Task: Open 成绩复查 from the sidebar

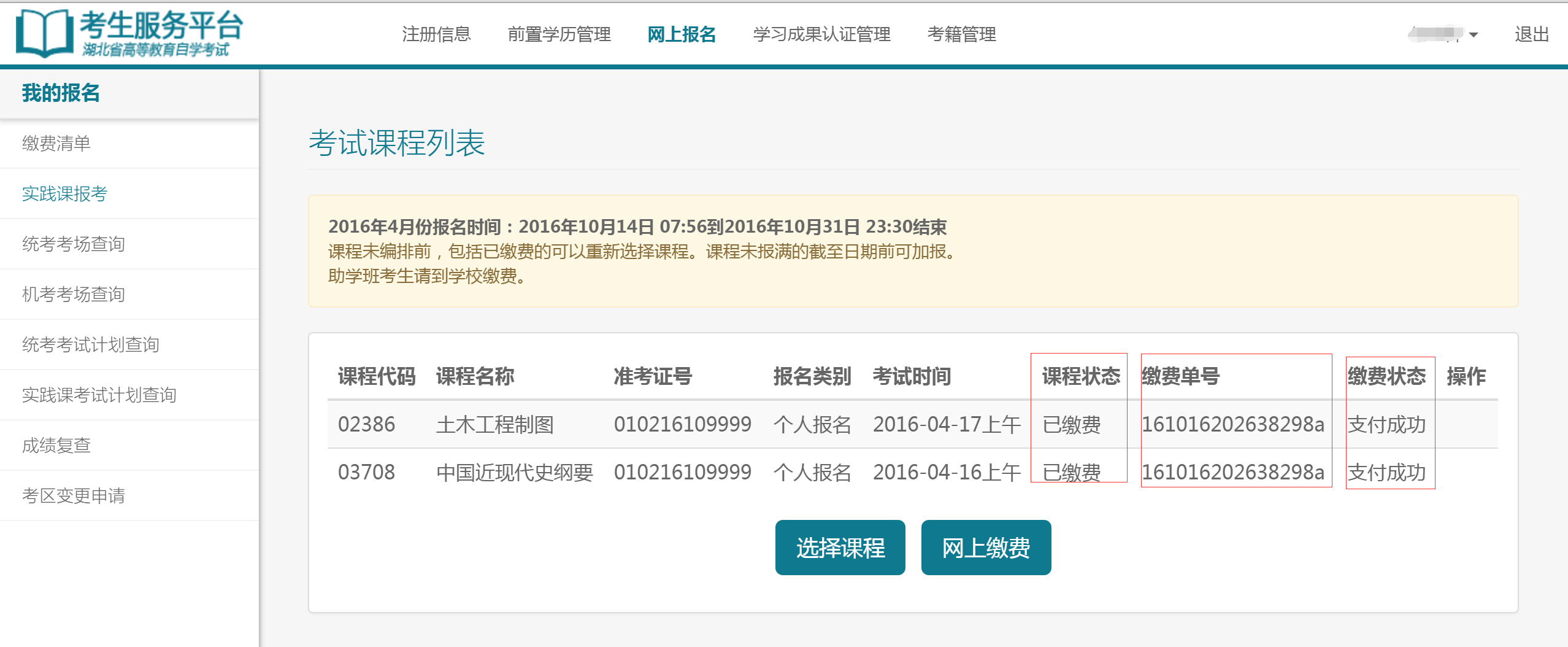Action: (56, 446)
